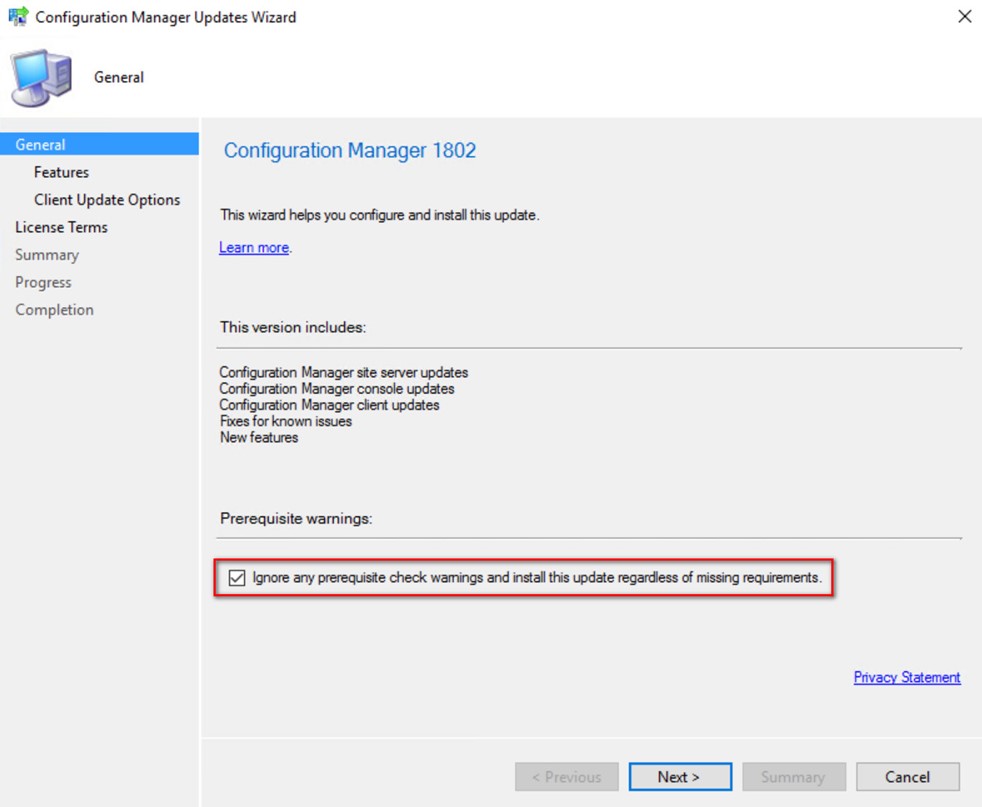
Task: Click the Configuration Manager 1802 heading
Action: point(350,150)
